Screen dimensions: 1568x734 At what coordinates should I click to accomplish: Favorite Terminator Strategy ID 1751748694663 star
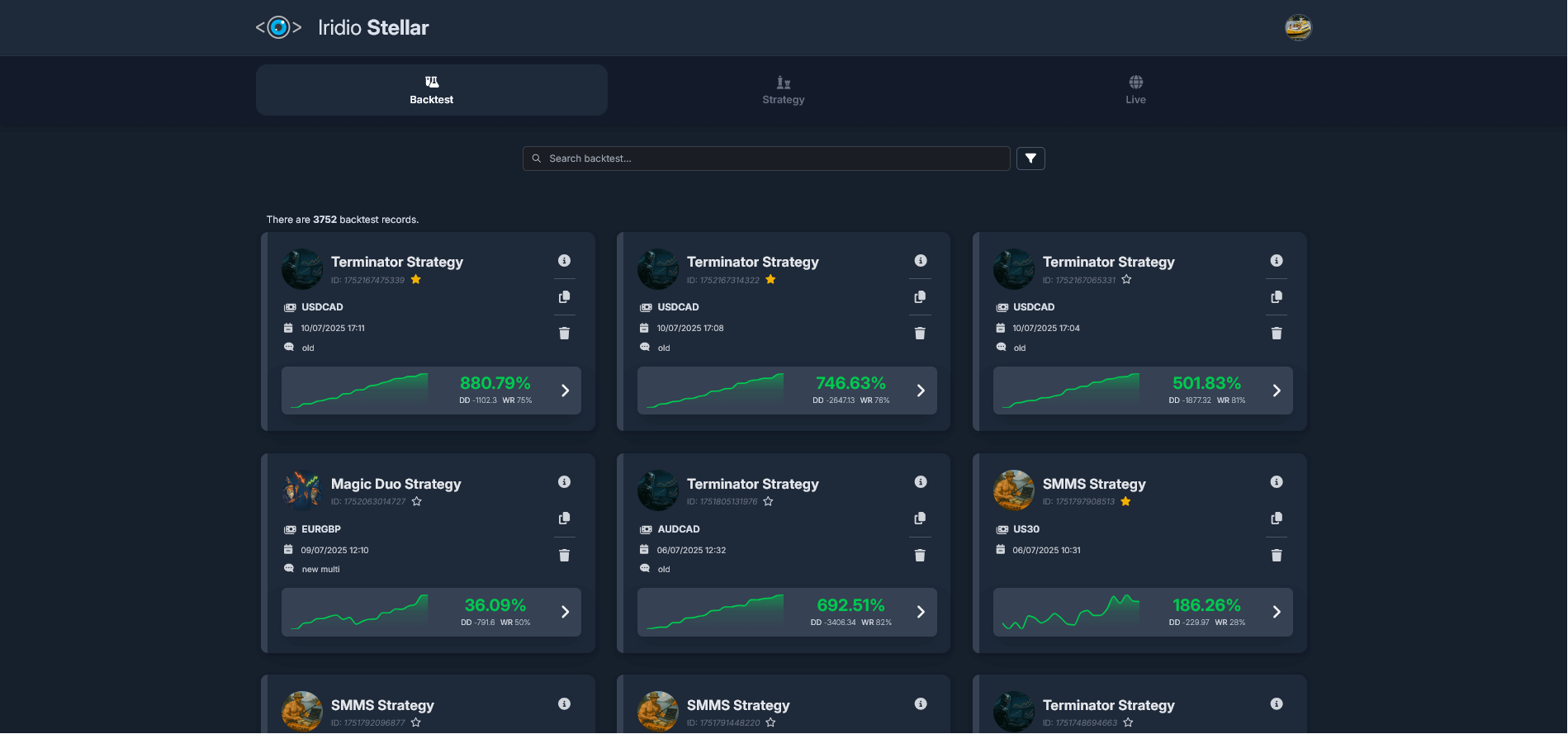click(x=1128, y=722)
